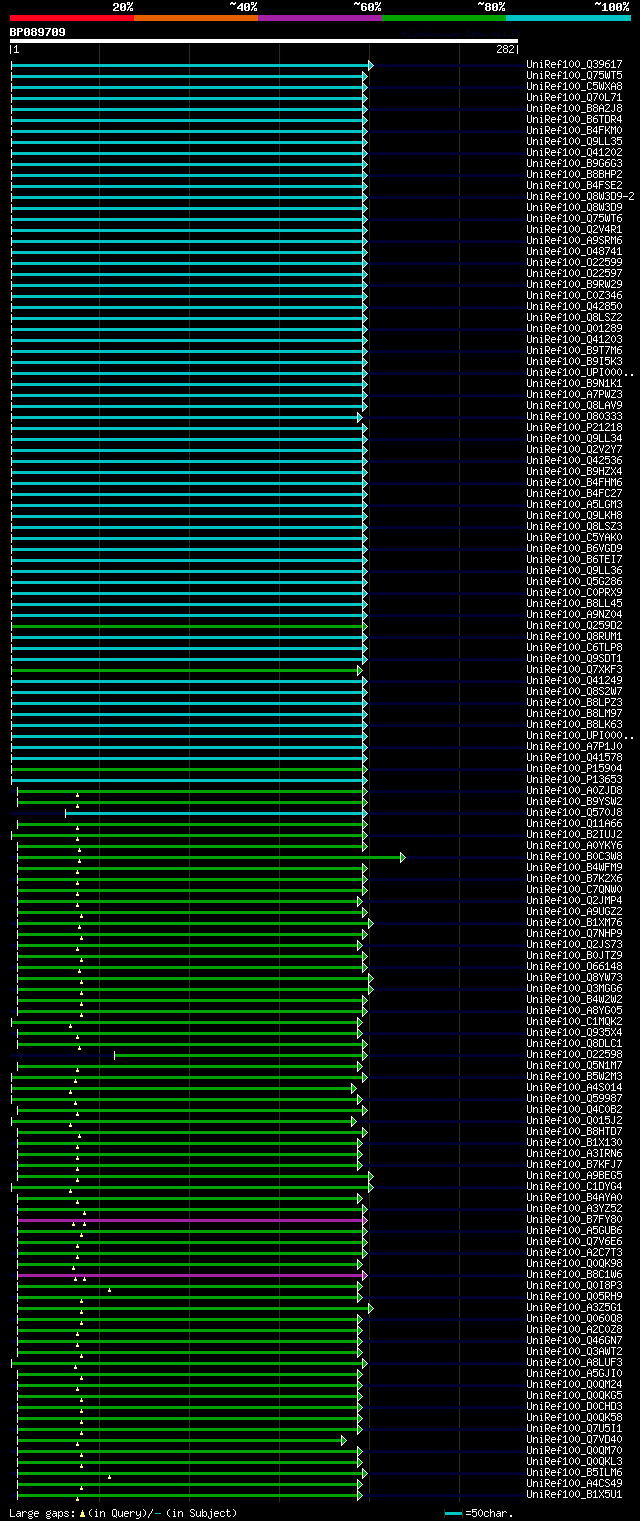
Task: Open hit UniRef100_B4FSE2
Action: [574, 186]
